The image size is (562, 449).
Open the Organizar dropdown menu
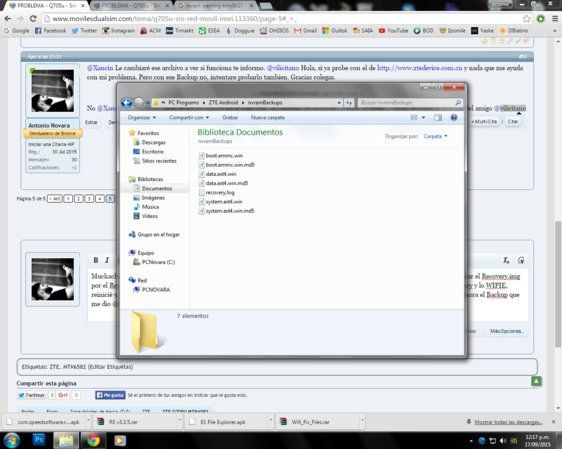(142, 118)
